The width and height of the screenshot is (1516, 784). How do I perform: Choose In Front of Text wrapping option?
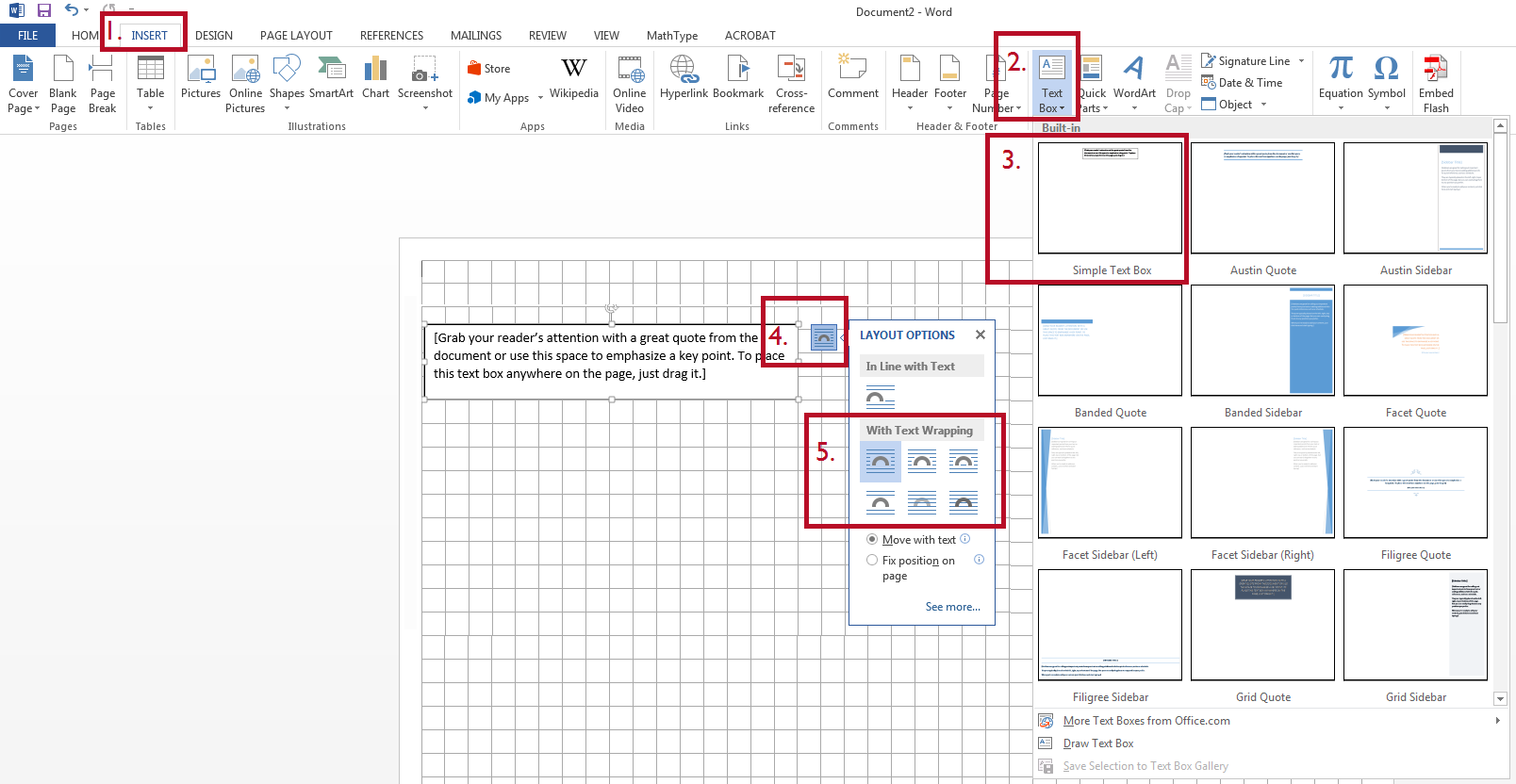pyautogui.click(x=964, y=503)
